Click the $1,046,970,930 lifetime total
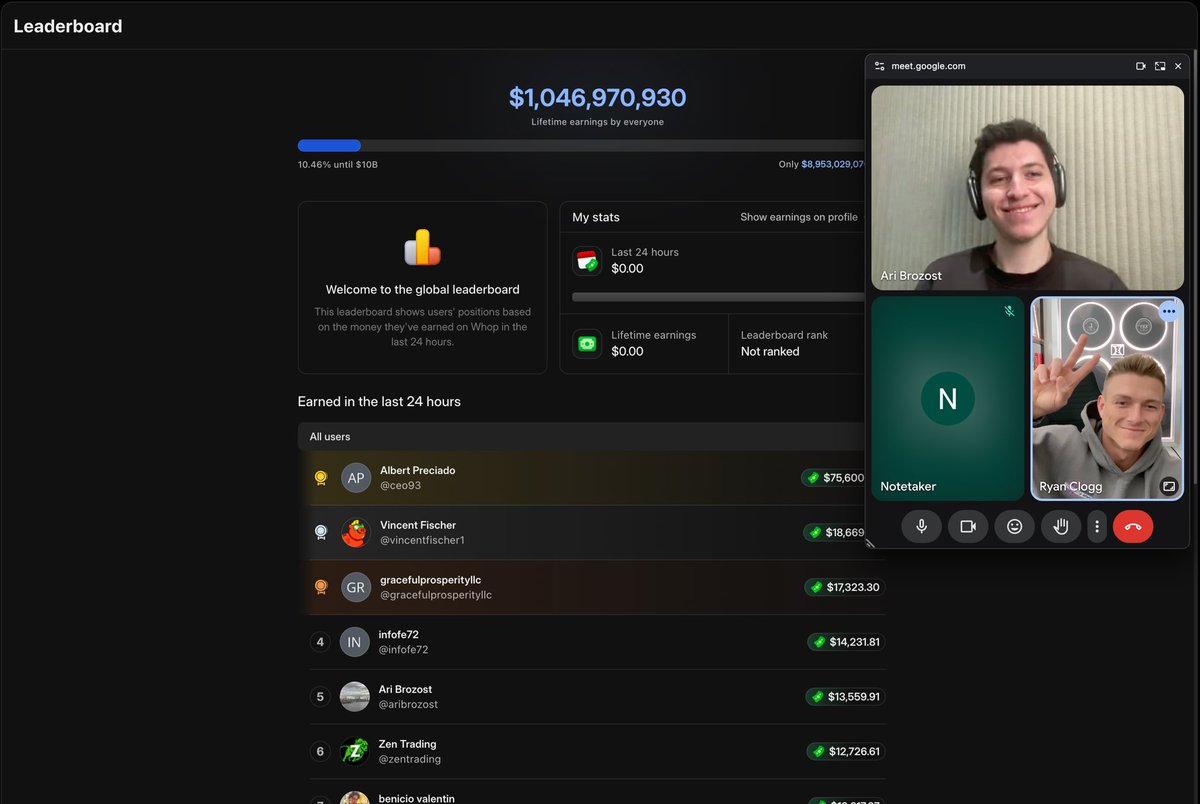The width and height of the screenshot is (1200, 804). pyautogui.click(x=597, y=98)
